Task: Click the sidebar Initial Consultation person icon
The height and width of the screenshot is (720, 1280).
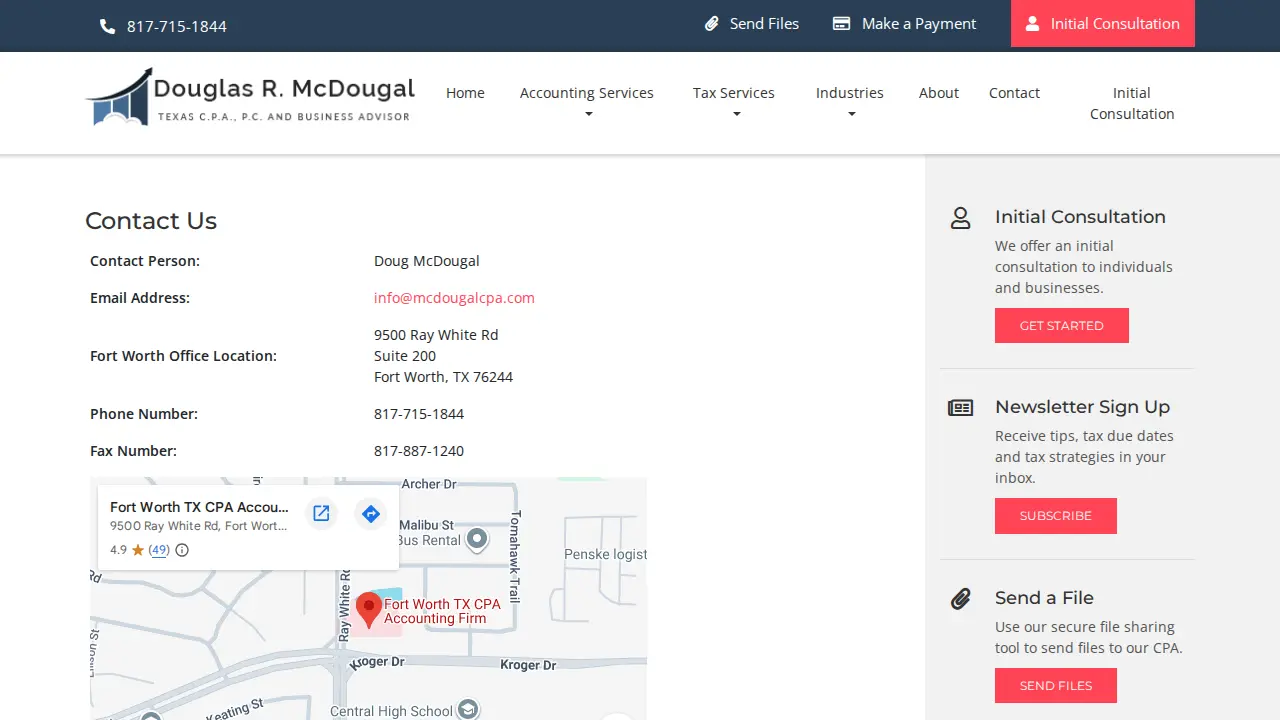Action: click(960, 218)
